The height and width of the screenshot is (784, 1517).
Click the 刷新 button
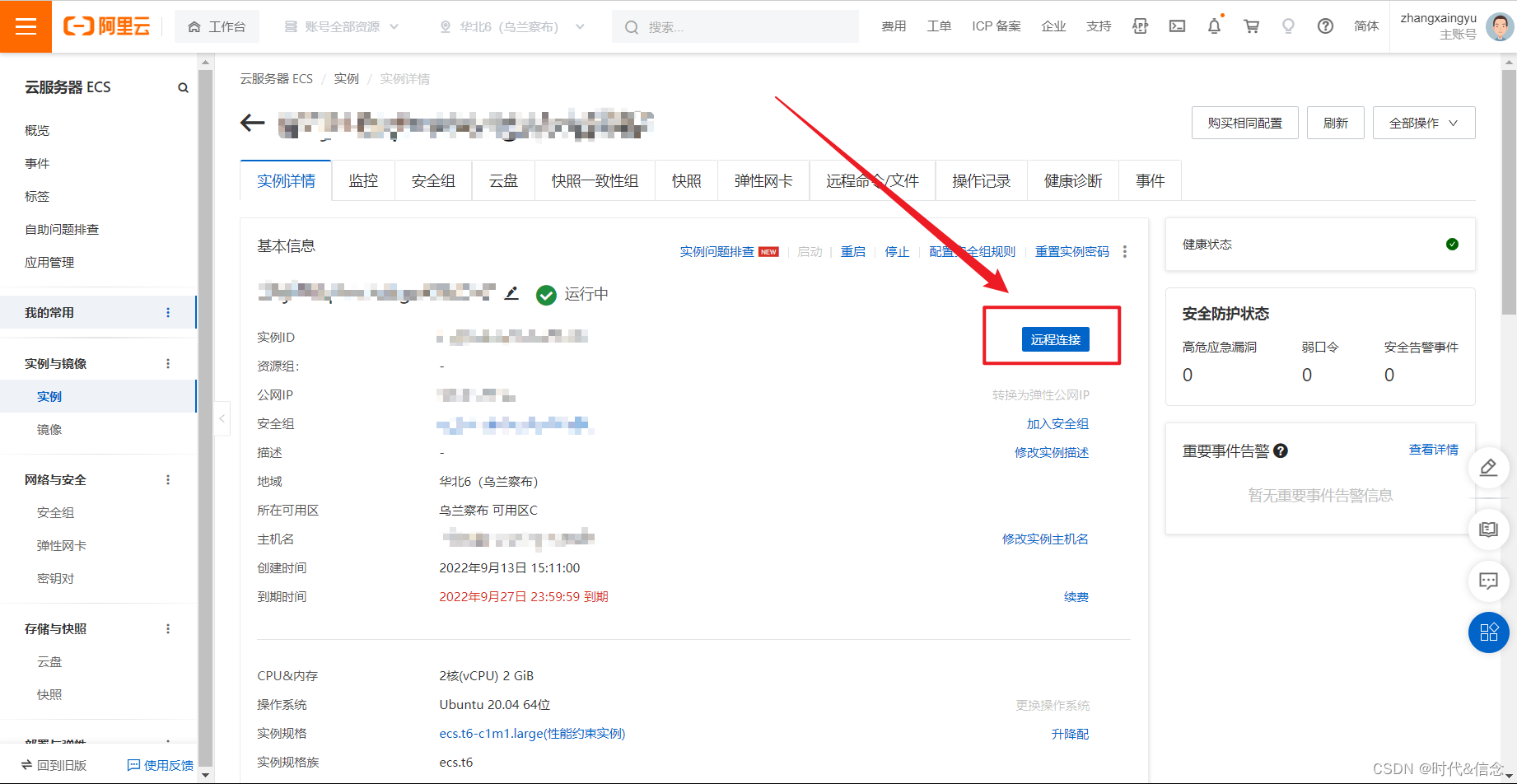pos(1335,123)
